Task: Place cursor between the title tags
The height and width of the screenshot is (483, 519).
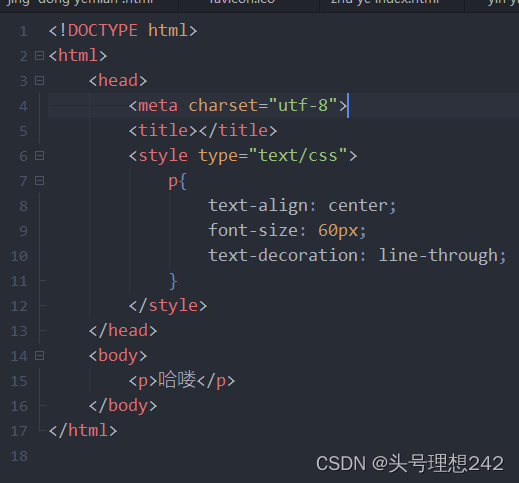Action: point(198,131)
